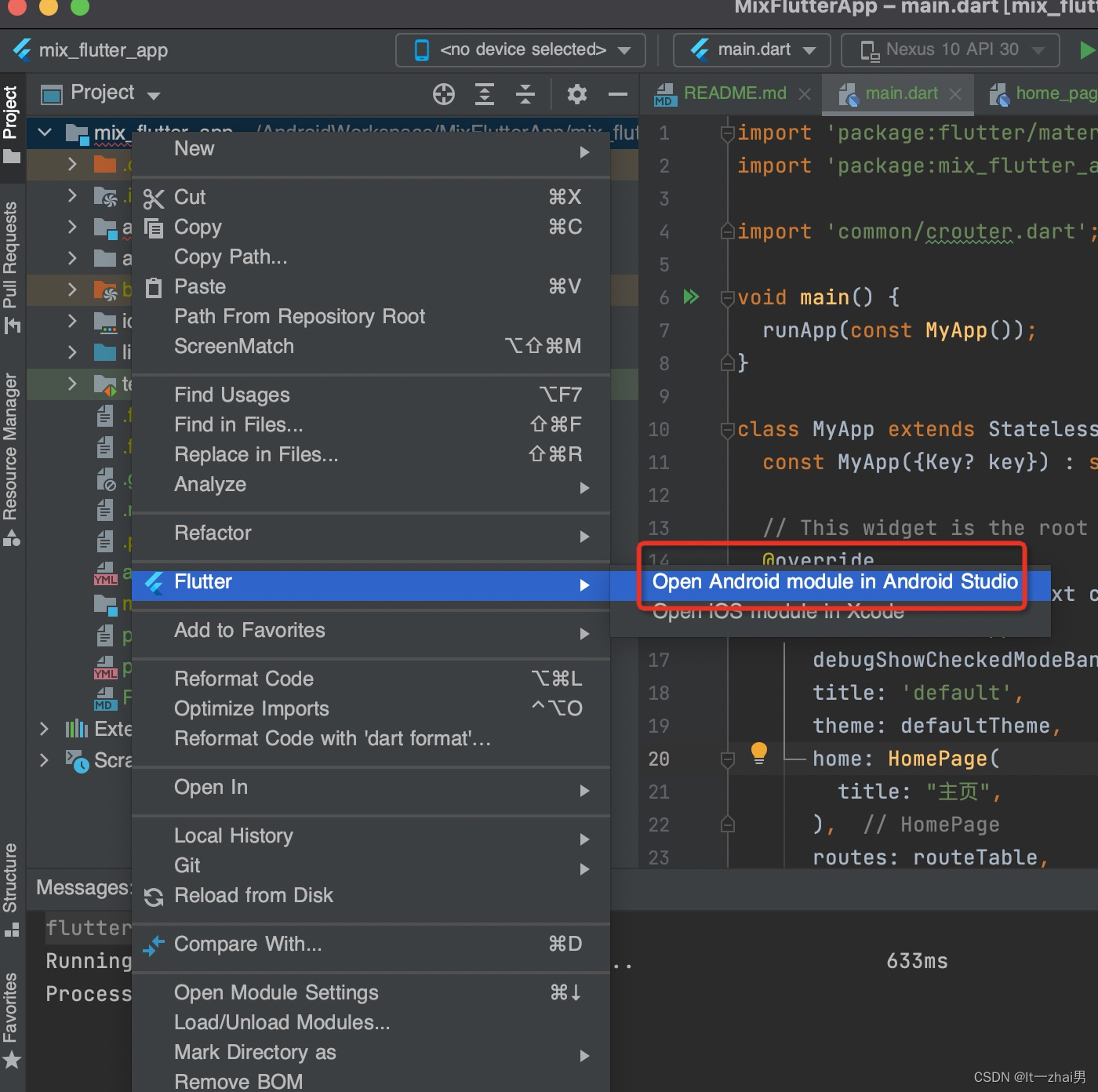This screenshot has width=1098, height=1092.
Task: Open the Open In submenu
Action: [371, 788]
